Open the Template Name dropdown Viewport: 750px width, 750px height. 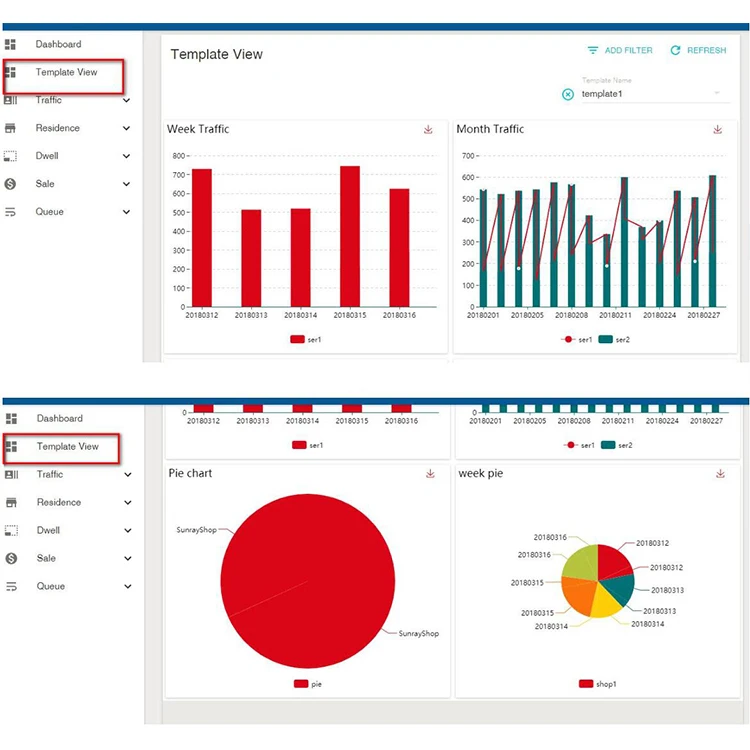(x=656, y=94)
